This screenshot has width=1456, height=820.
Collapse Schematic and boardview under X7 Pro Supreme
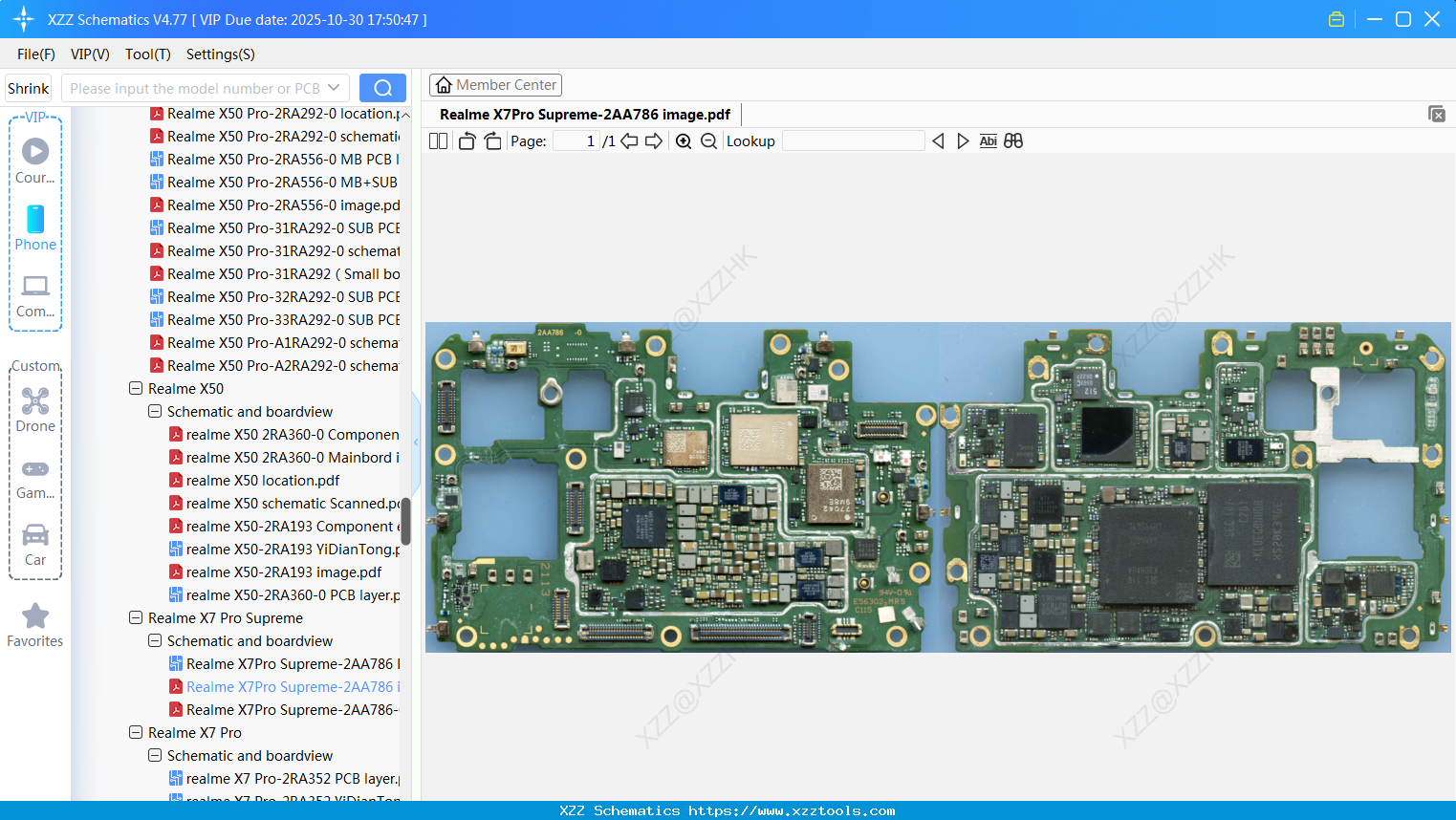click(155, 641)
